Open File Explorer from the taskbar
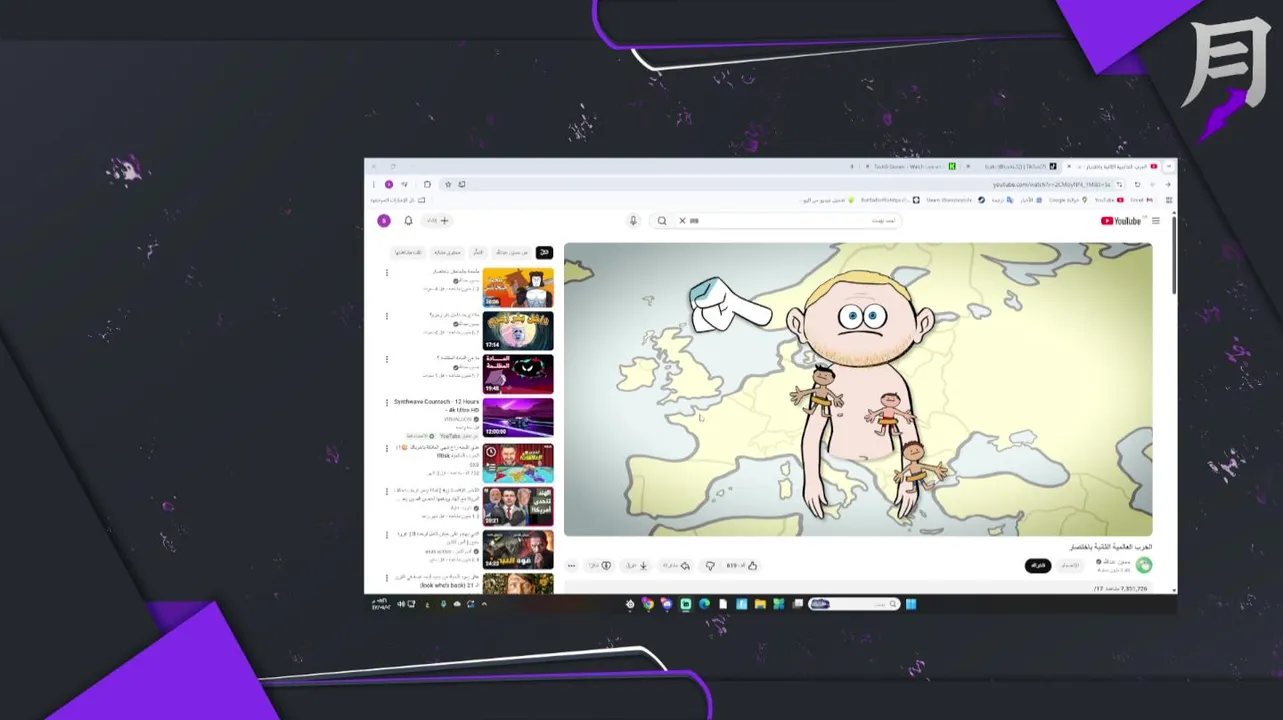Image resolution: width=1283 pixels, height=720 pixels. [x=760, y=604]
